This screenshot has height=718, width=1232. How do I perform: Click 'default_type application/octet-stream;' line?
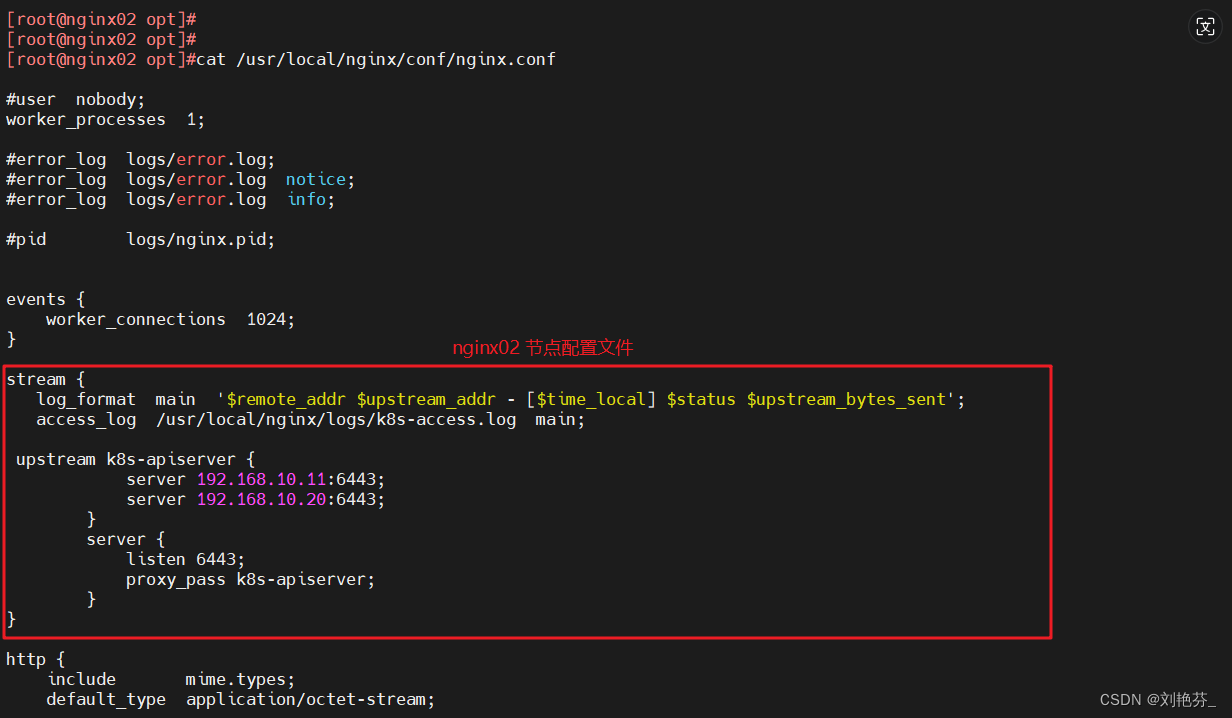pos(241,700)
